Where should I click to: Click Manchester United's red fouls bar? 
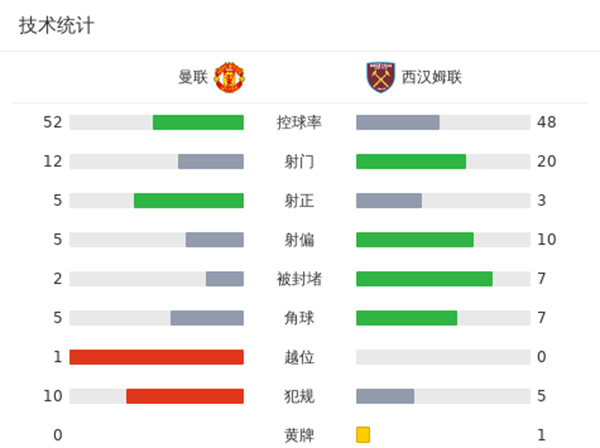pyautogui.click(x=185, y=396)
